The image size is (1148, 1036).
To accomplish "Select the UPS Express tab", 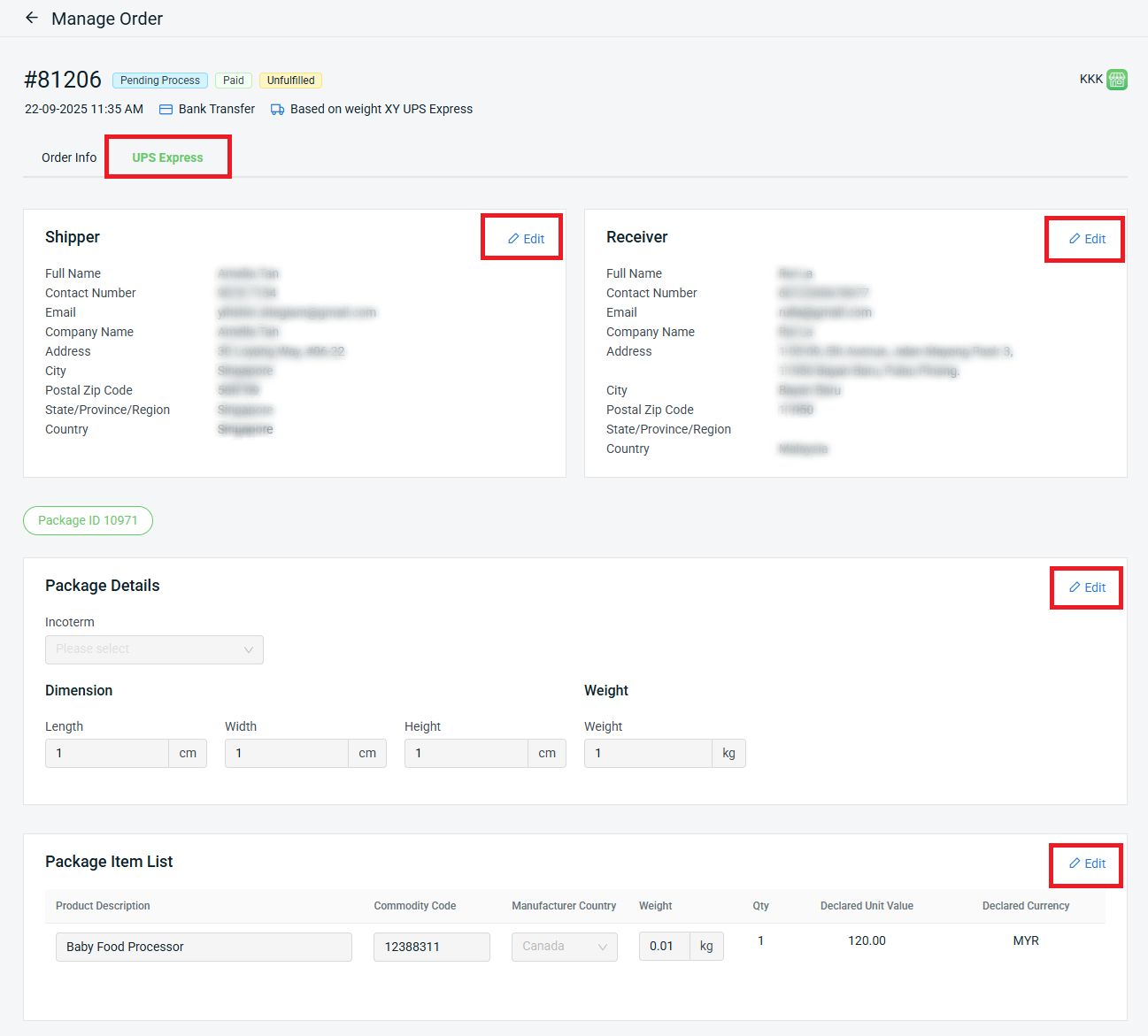I will [x=167, y=157].
